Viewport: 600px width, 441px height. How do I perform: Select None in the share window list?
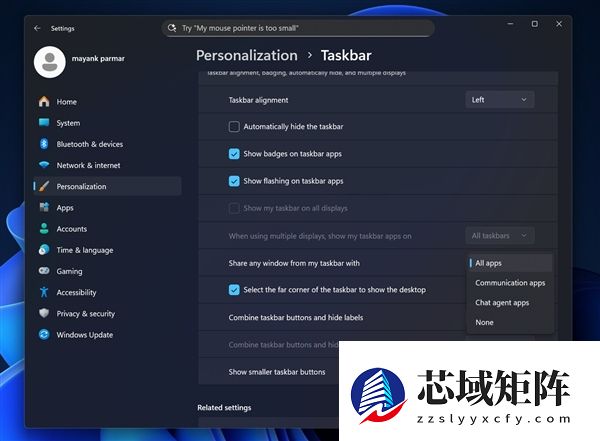510,322
